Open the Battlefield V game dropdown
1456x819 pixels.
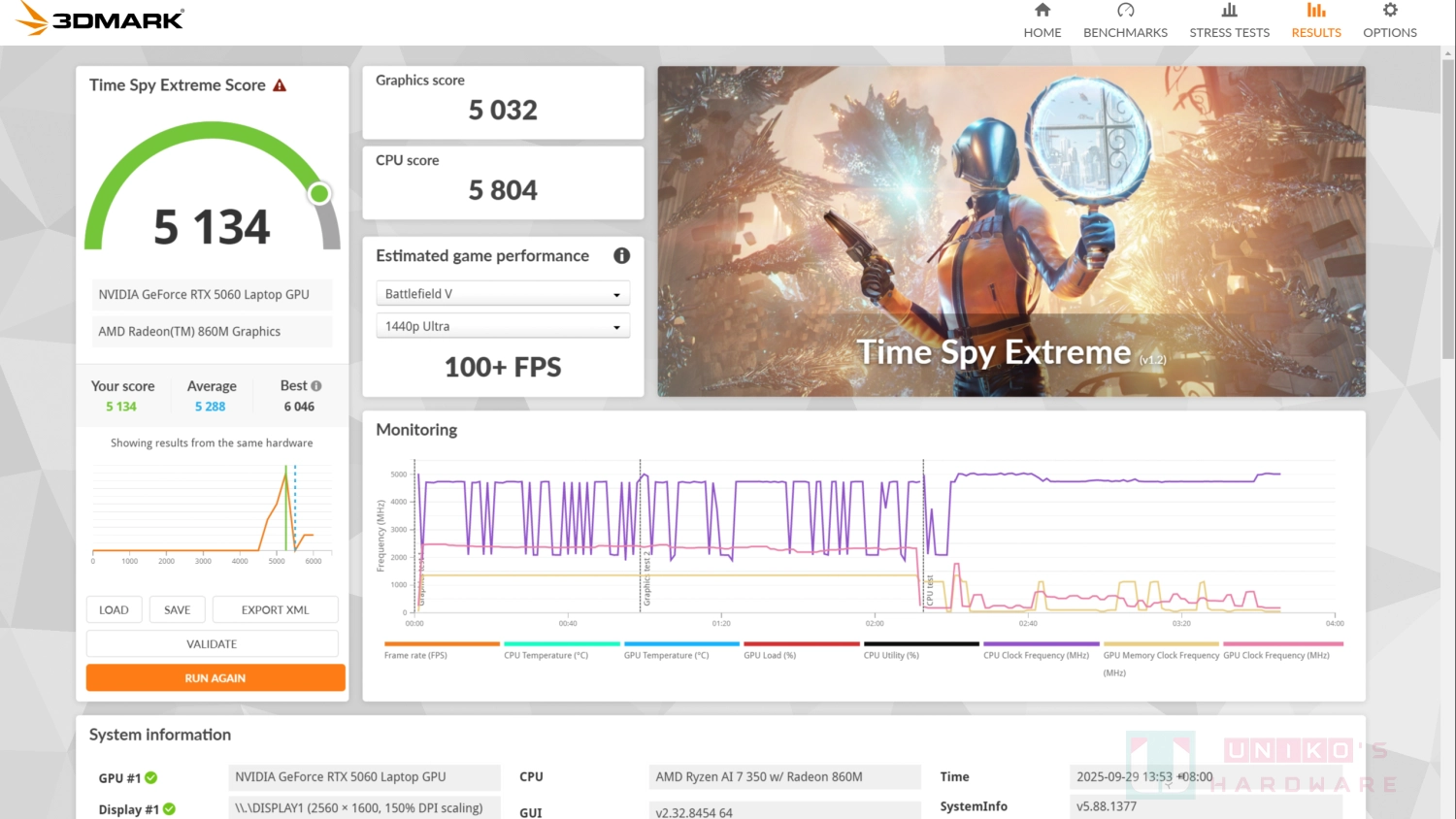point(503,293)
